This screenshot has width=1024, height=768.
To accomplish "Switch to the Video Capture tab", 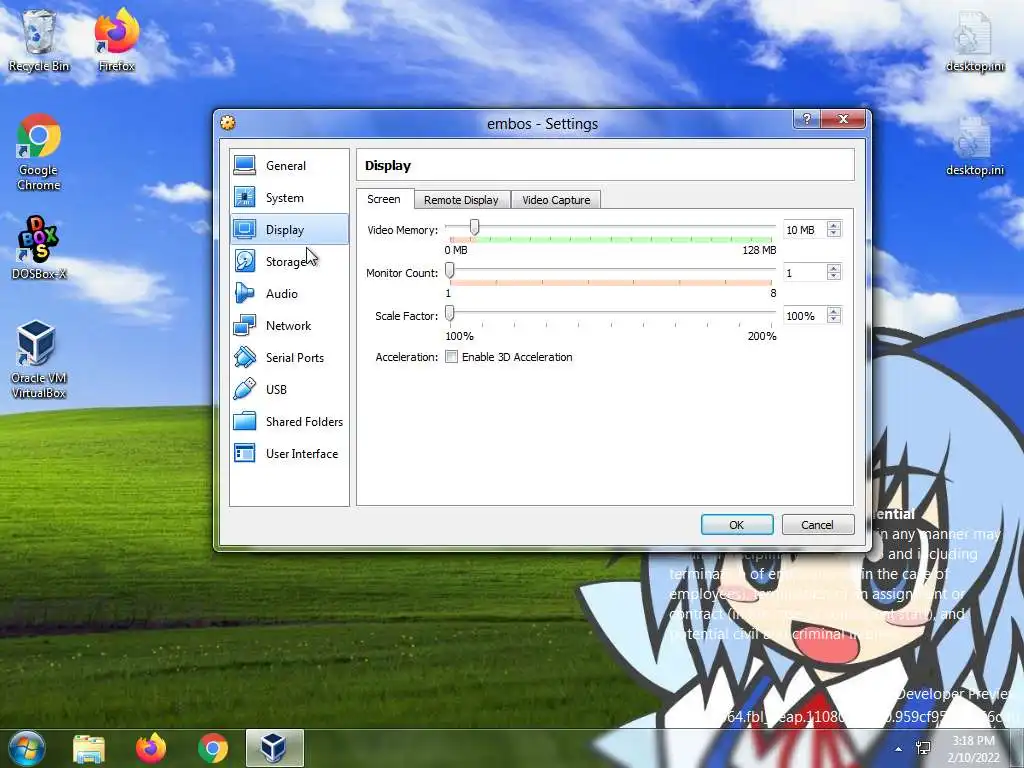I will coord(556,200).
